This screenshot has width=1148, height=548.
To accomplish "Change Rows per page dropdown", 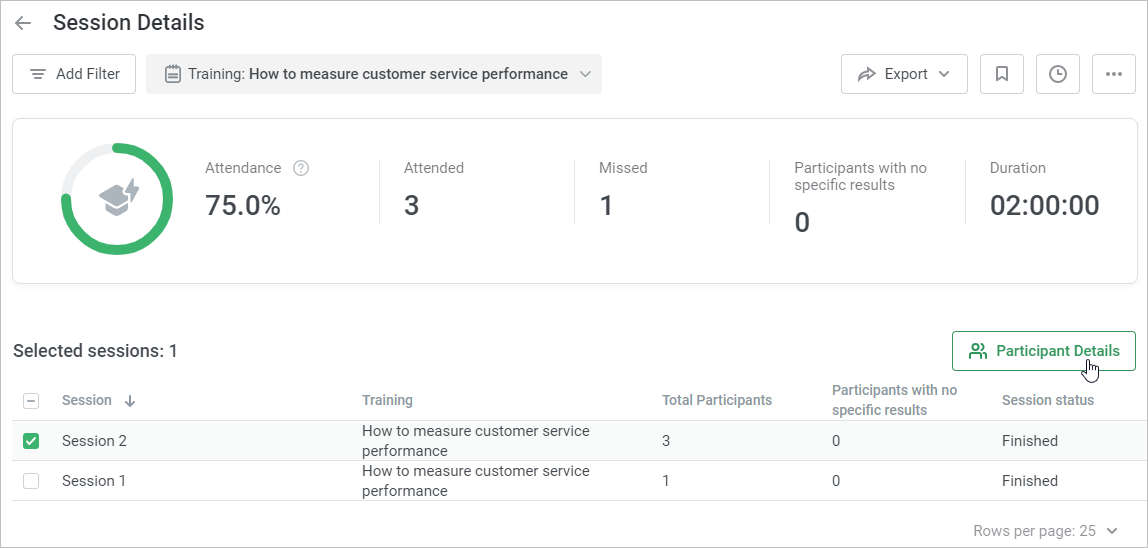I will point(1112,531).
